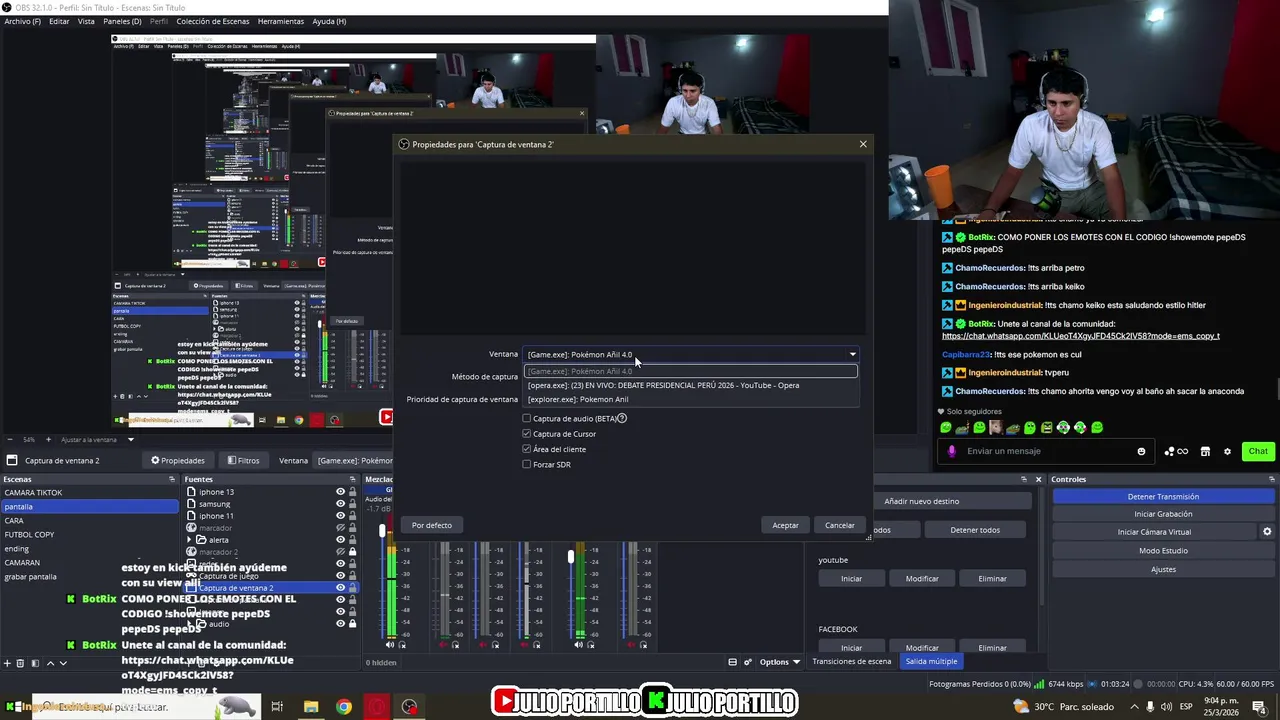This screenshot has width=1280, height=720.
Task: Open File Explorer from the taskbar
Action: coord(311,707)
